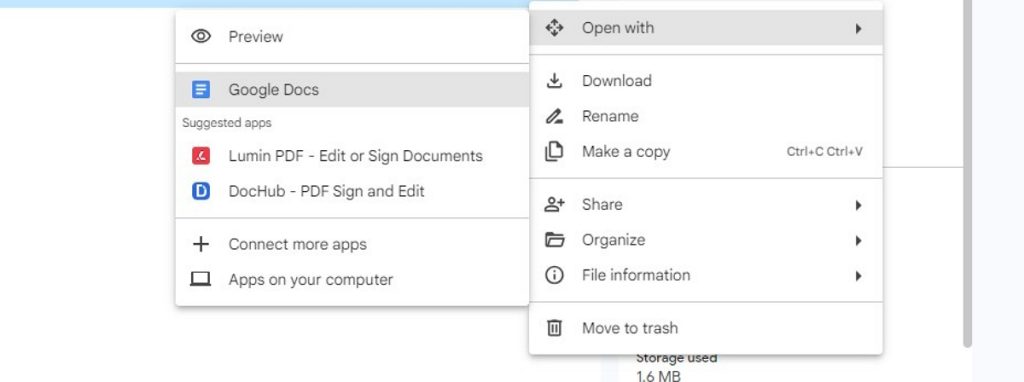Click the Move to trash bin icon
Image resolution: width=1024 pixels, height=382 pixels.
point(554,328)
